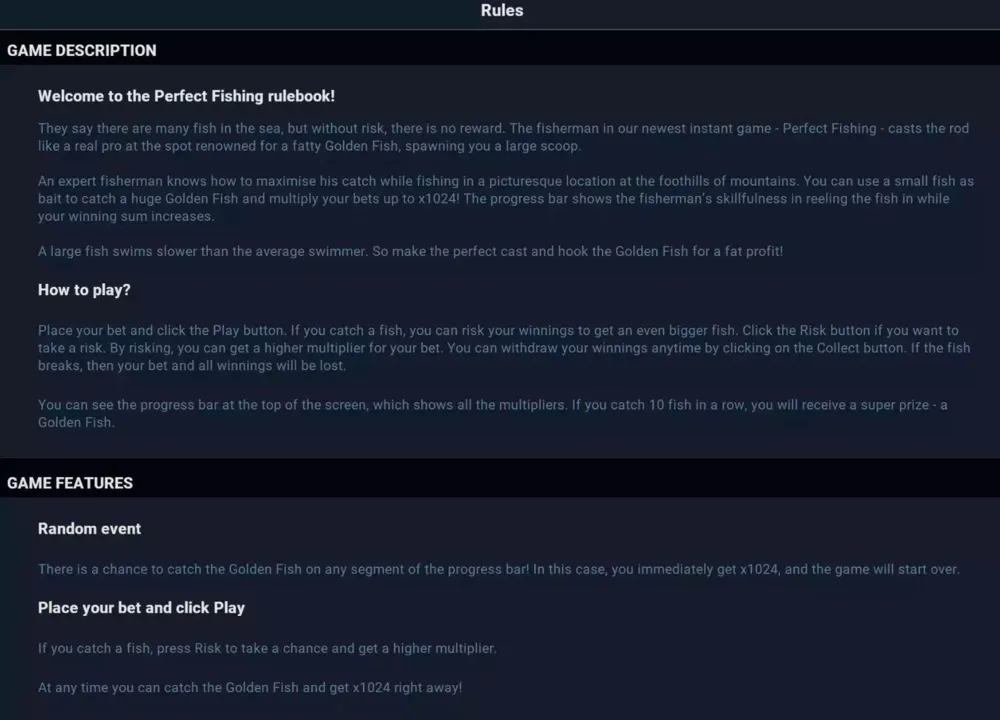Click the text super prize - a
This screenshot has height=720, width=1000.
click(904, 405)
